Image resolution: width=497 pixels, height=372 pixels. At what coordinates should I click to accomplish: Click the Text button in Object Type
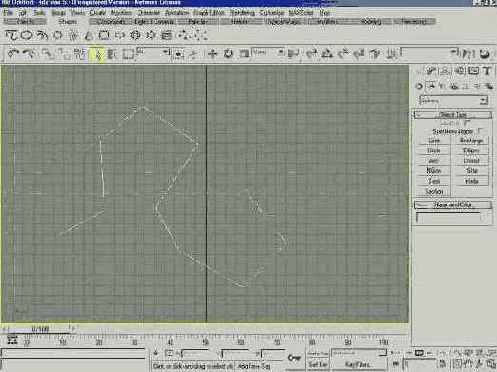click(x=434, y=181)
